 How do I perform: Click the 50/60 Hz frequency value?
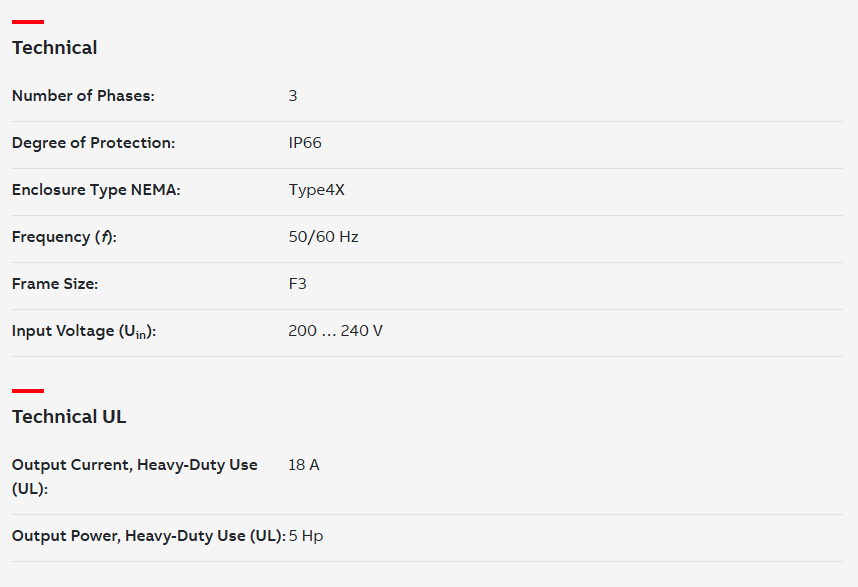pos(323,237)
